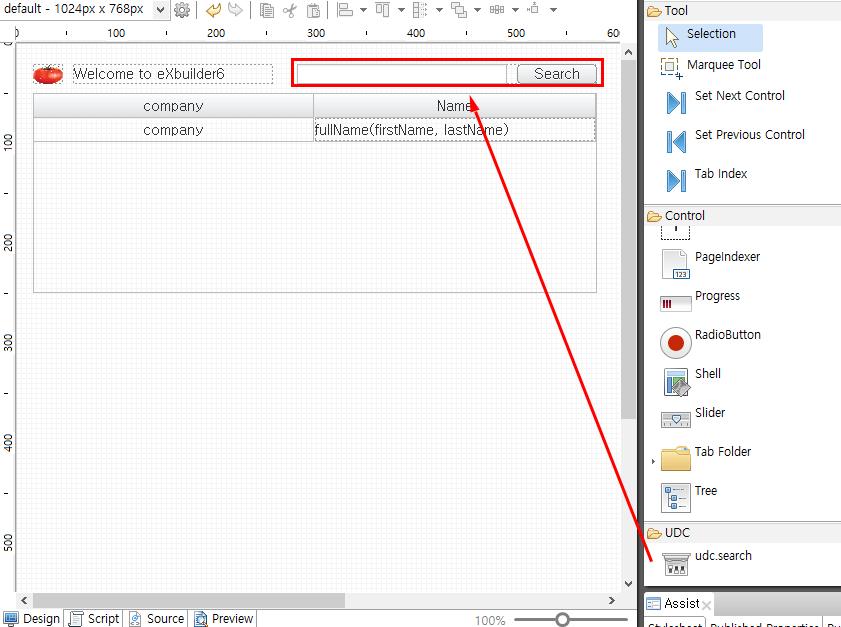Click the undo arrow in toolbar
841x627 pixels.
pyautogui.click(x=213, y=10)
